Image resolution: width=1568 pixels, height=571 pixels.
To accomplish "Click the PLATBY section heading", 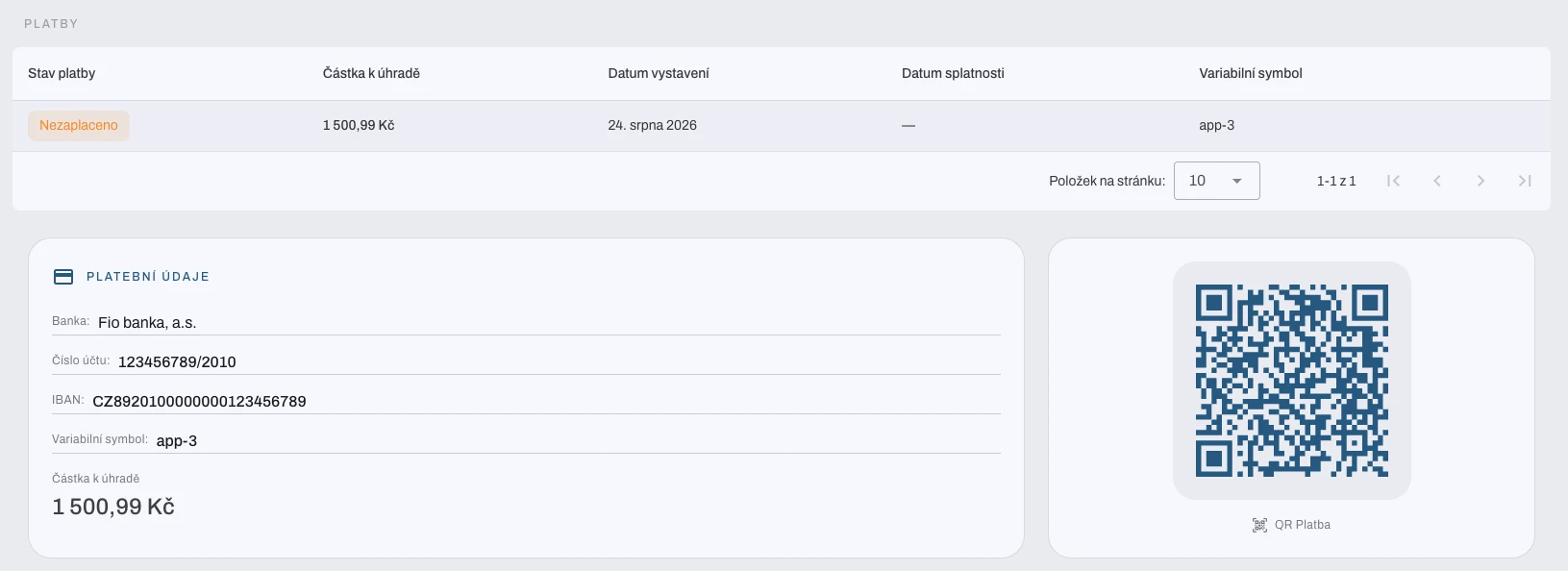I will click(51, 23).
